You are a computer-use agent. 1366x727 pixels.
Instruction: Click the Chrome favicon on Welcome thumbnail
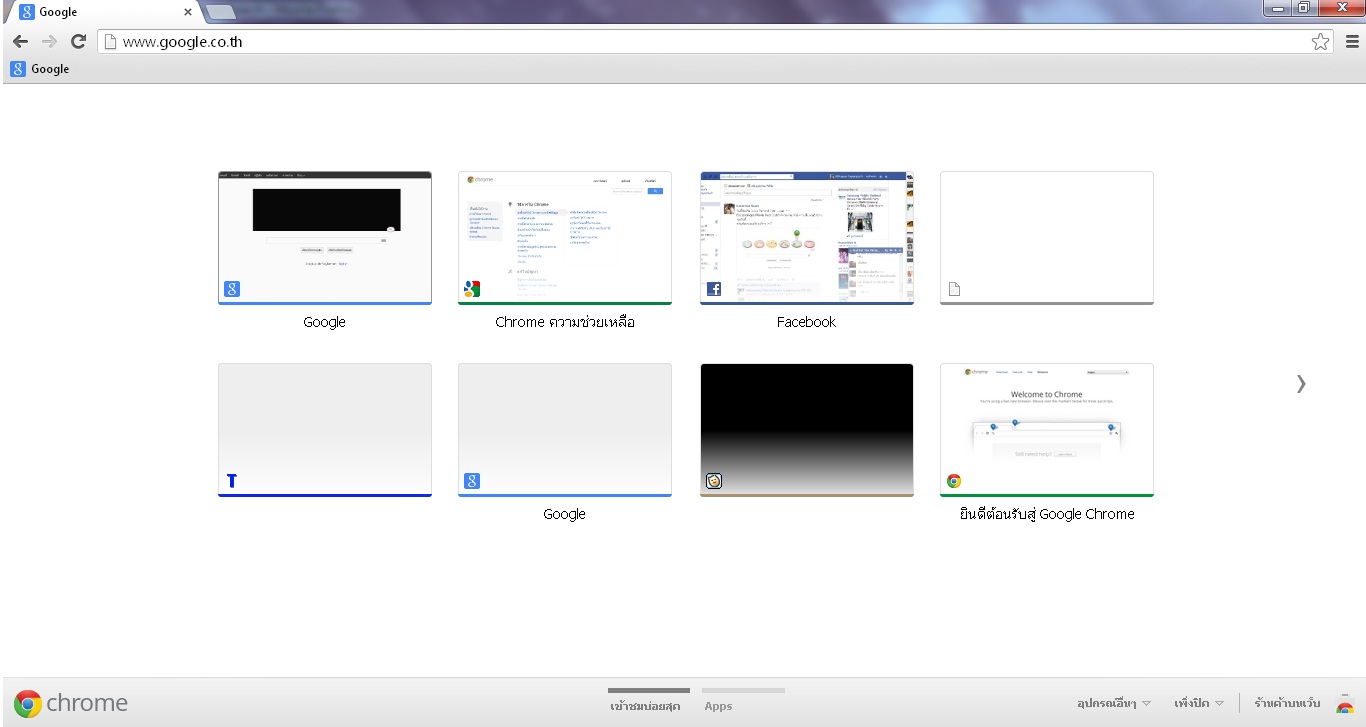(954, 481)
